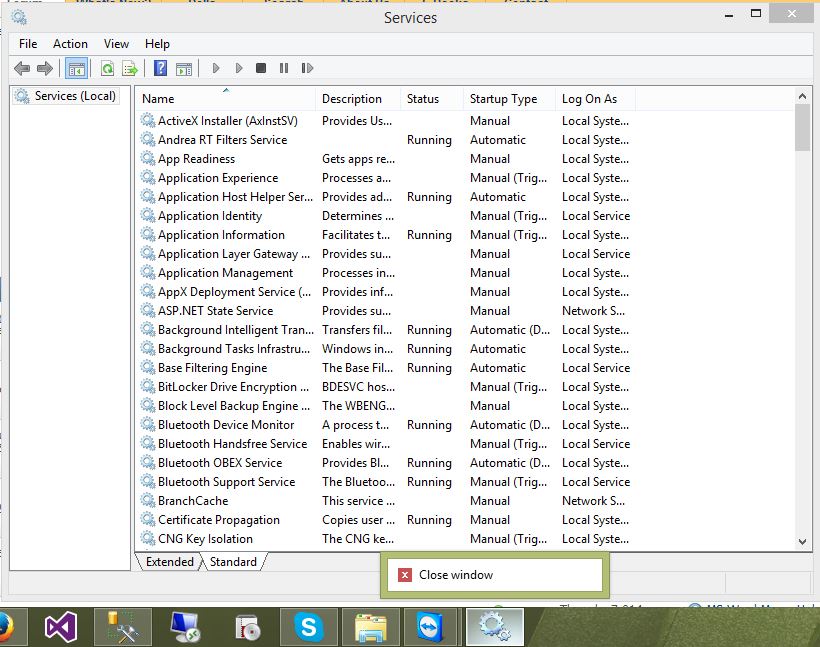Click the vertical scrollbar thumb
Screen dimensions: 820x647
click(x=802, y=127)
